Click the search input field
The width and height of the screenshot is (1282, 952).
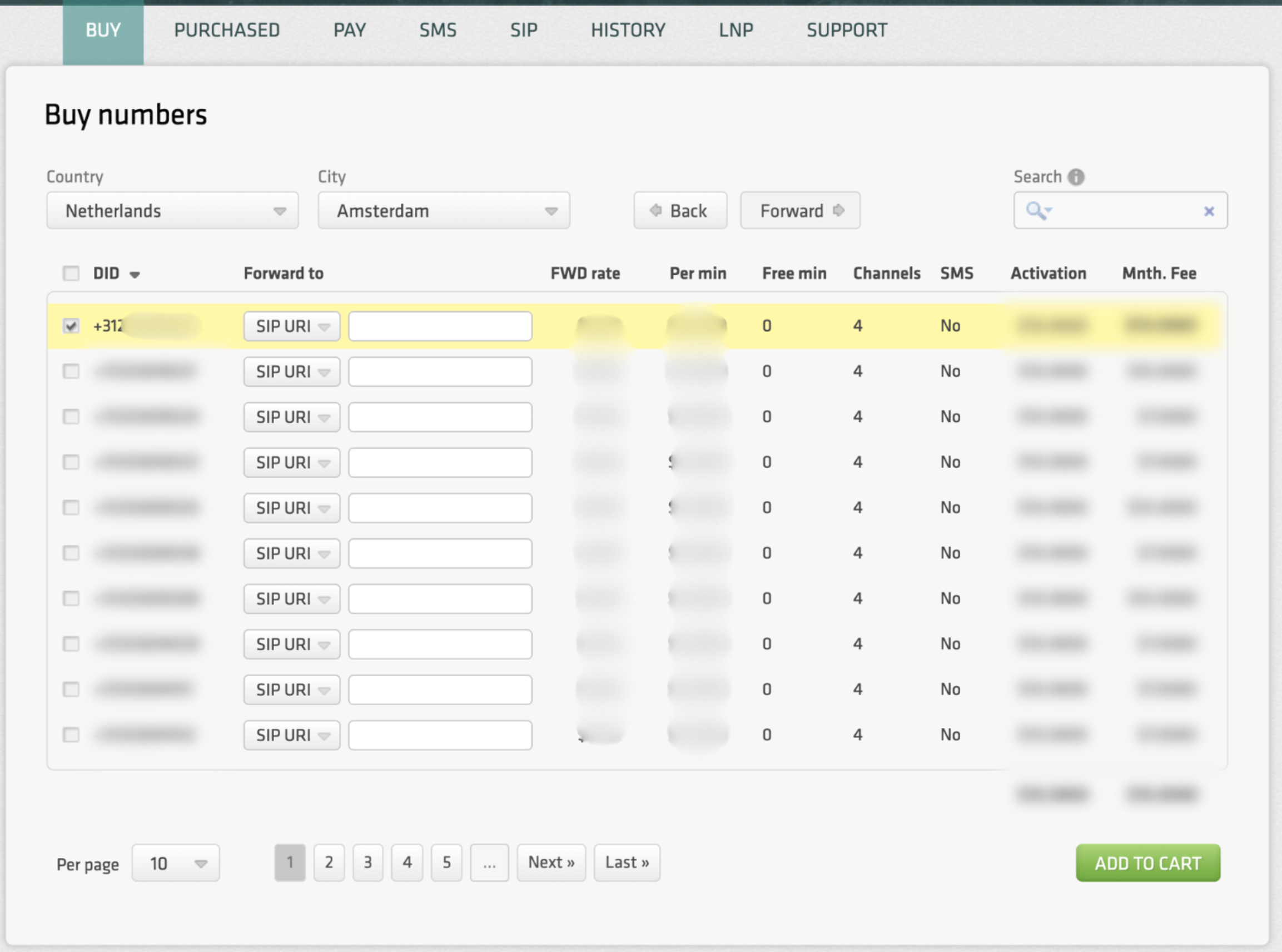1126,211
